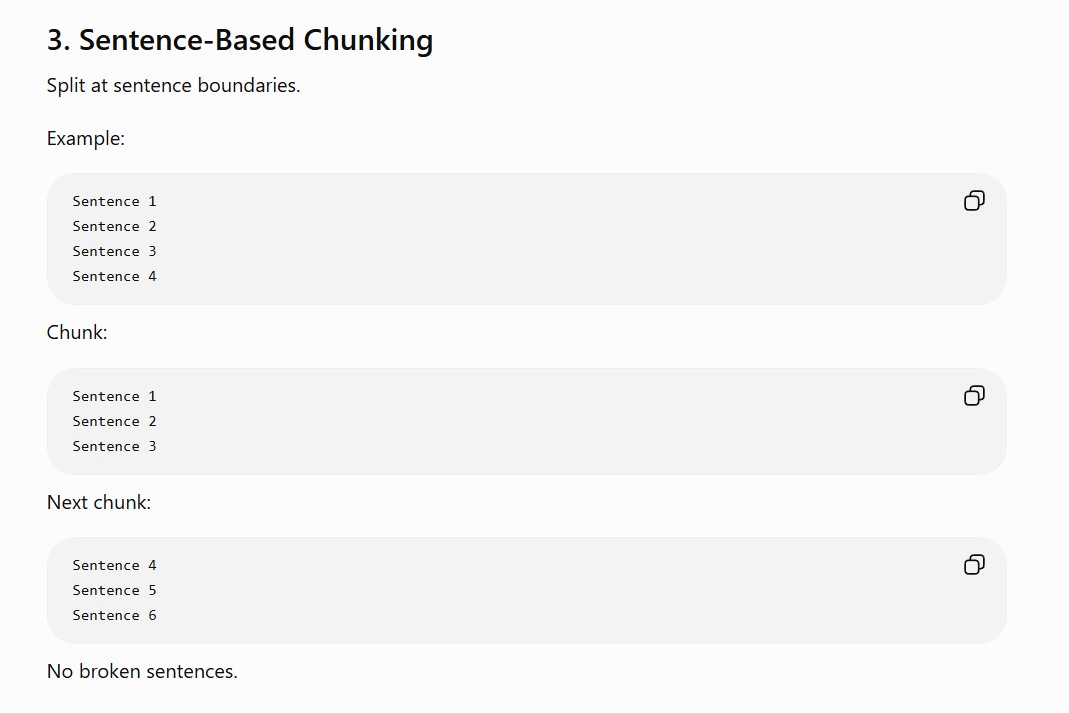Click 'Sentence 6' in the Next chunk block
The width and height of the screenshot is (1069, 713).
coord(115,616)
